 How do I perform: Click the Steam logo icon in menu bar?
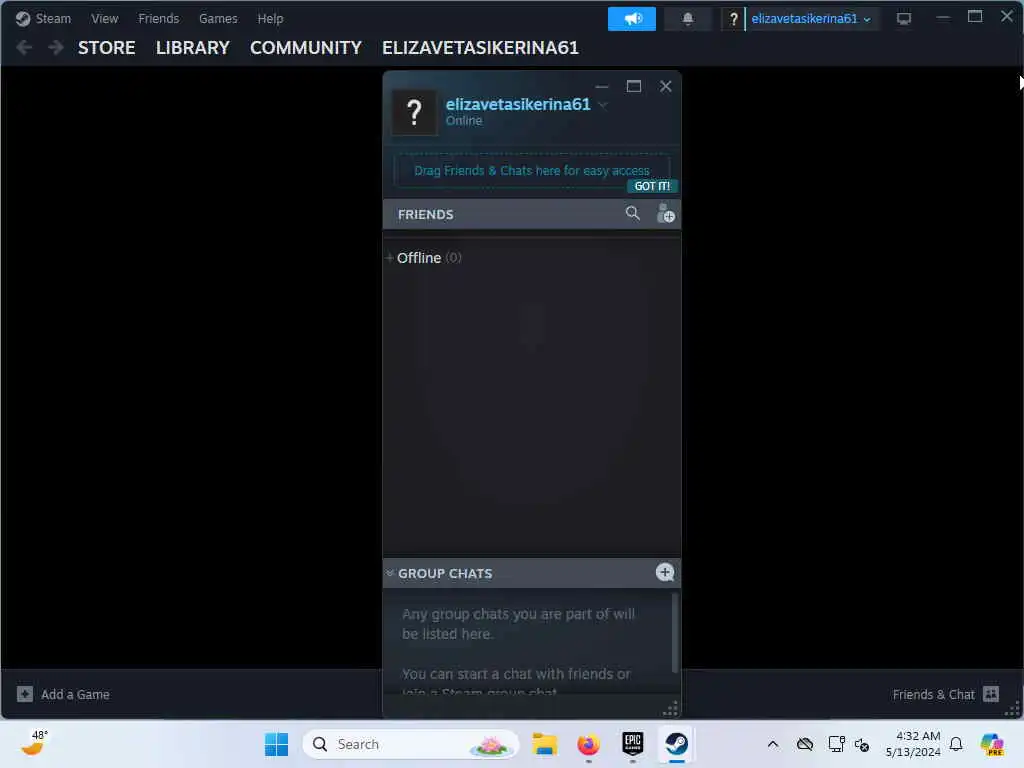23,18
